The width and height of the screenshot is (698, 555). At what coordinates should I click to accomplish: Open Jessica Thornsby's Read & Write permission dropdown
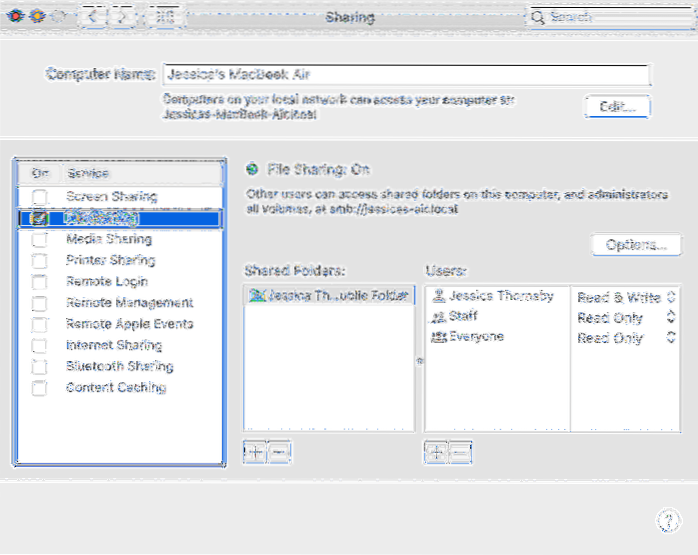tap(622, 296)
